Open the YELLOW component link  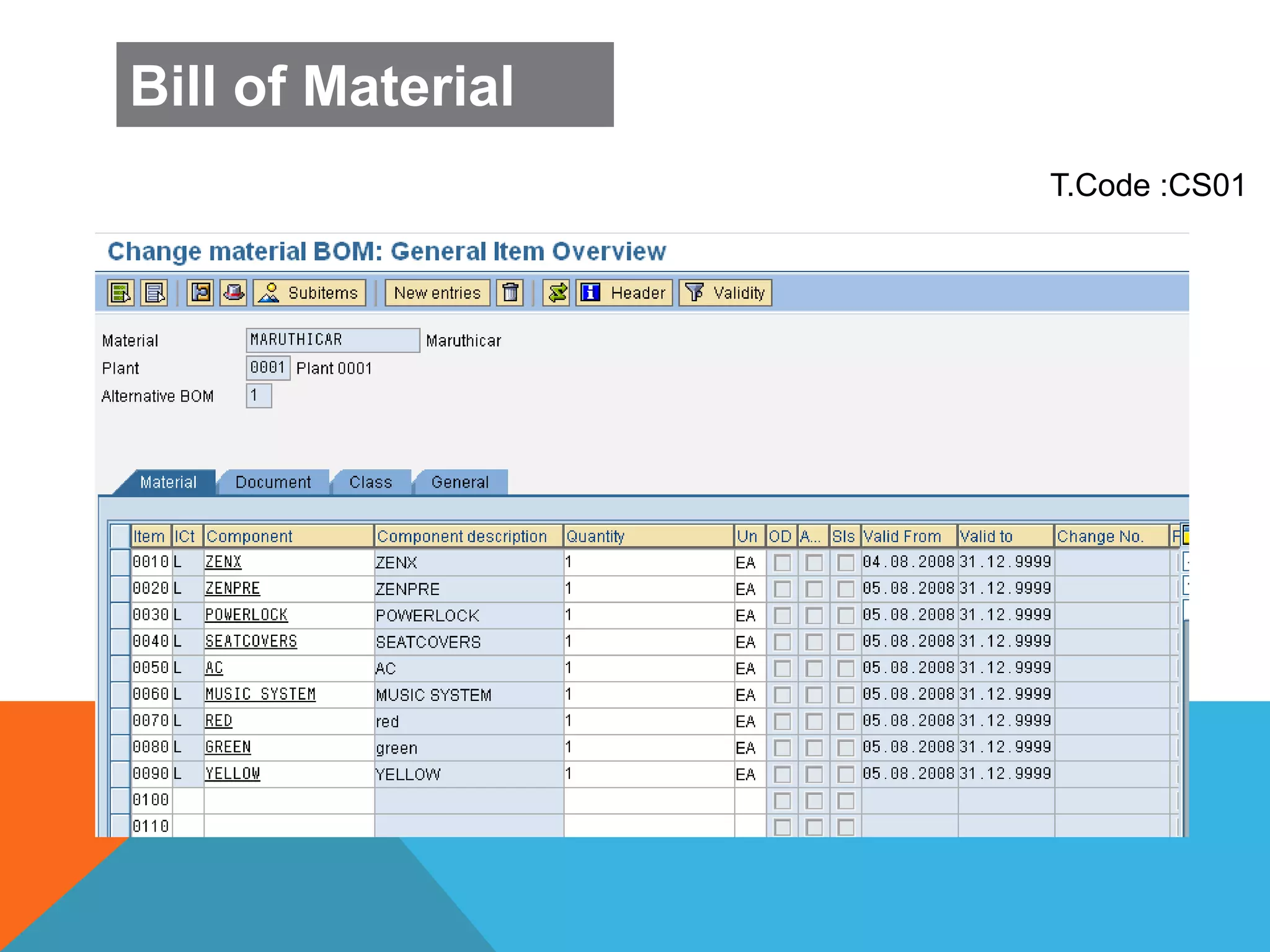point(233,774)
